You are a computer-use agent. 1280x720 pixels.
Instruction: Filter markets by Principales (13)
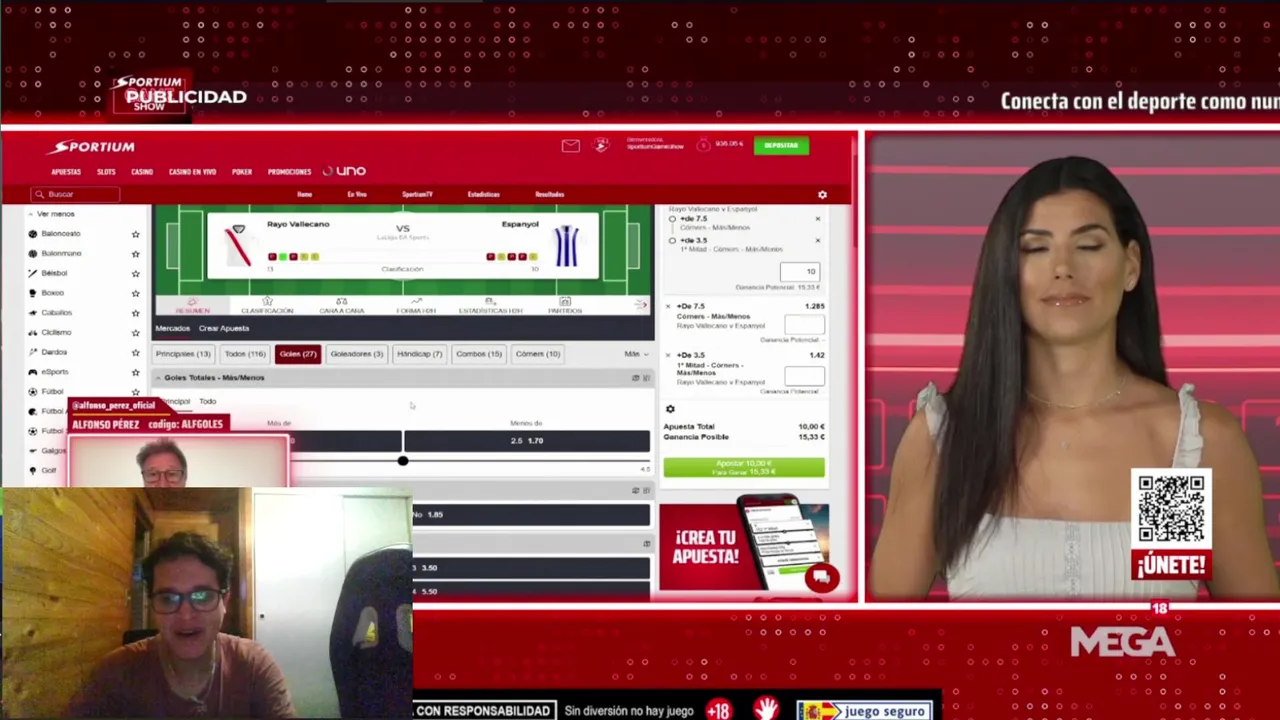tap(183, 354)
